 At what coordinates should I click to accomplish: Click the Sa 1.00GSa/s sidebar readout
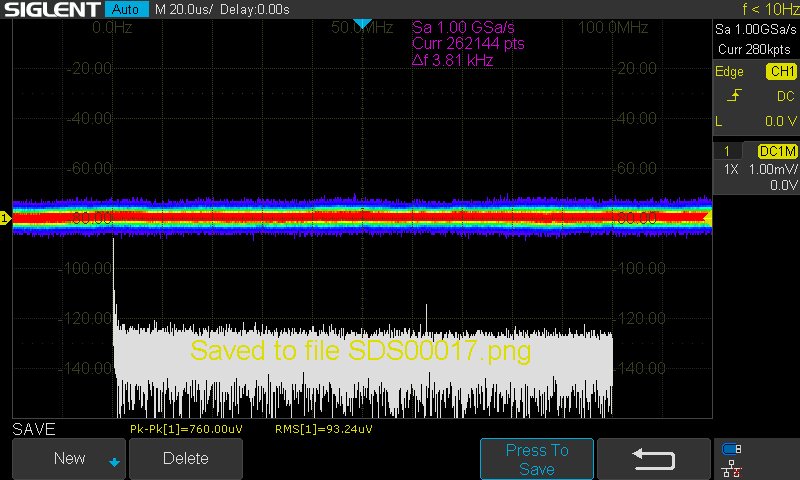(x=755, y=30)
